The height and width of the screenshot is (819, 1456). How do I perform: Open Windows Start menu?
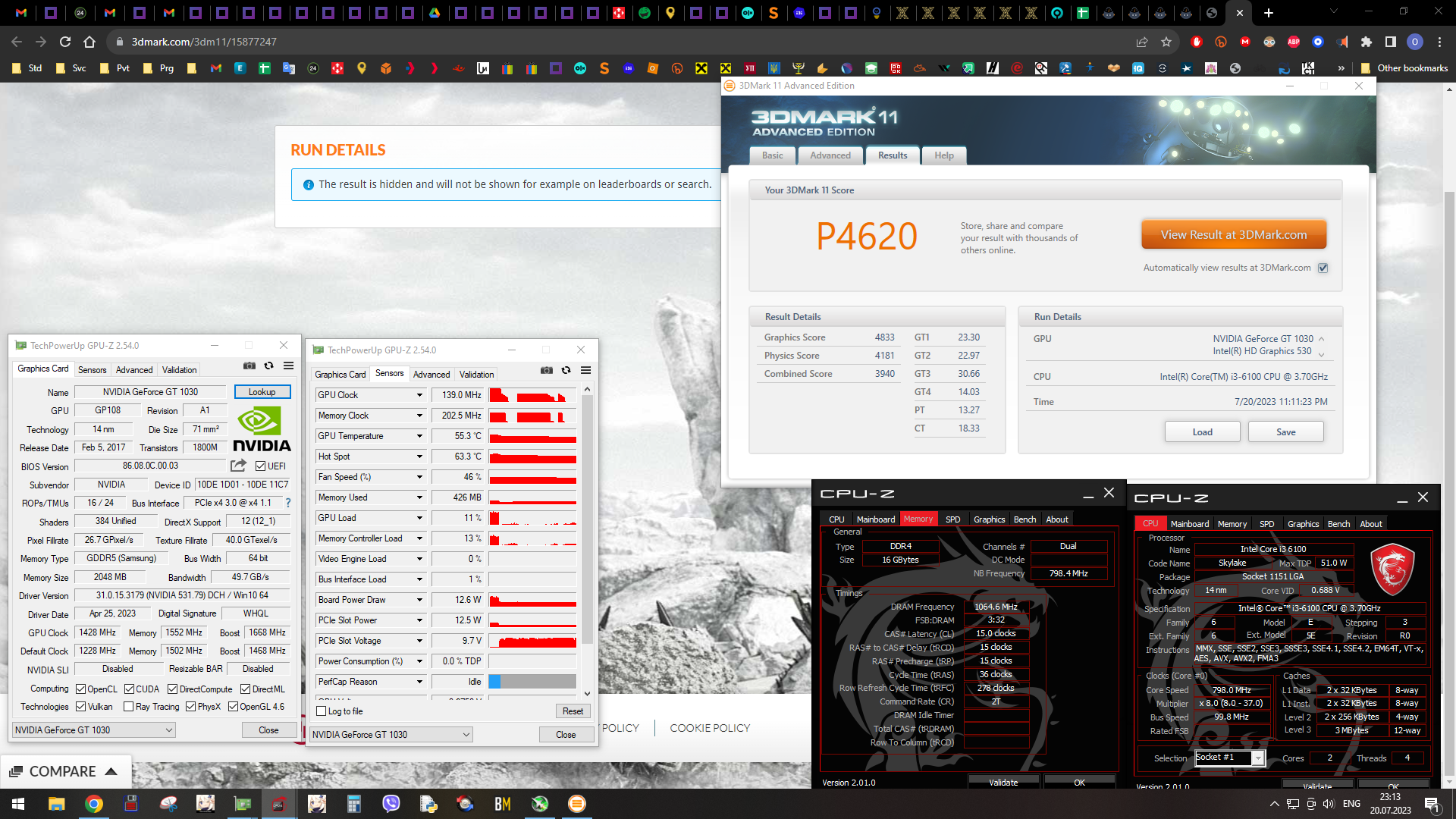pos(18,804)
